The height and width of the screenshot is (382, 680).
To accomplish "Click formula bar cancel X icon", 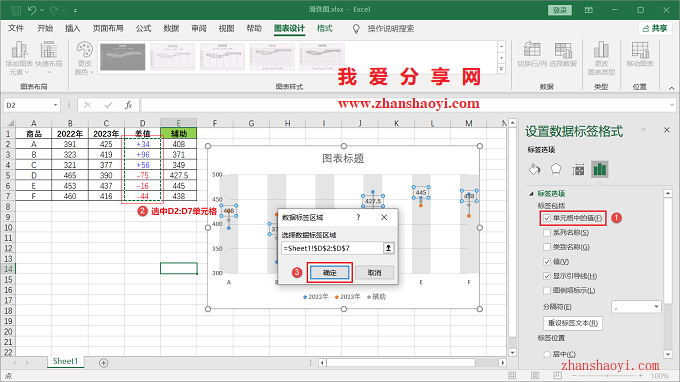I will click(88, 105).
